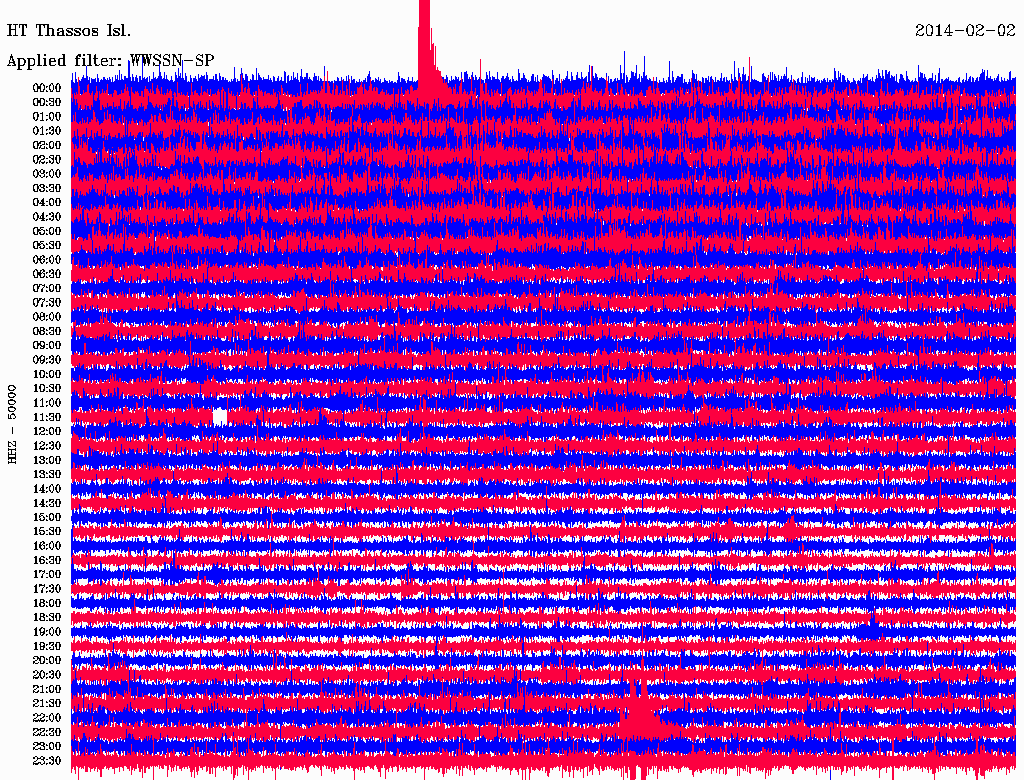Select the 21:00 time label
The height and width of the screenshot is (780, 1024).
(46, 689)
